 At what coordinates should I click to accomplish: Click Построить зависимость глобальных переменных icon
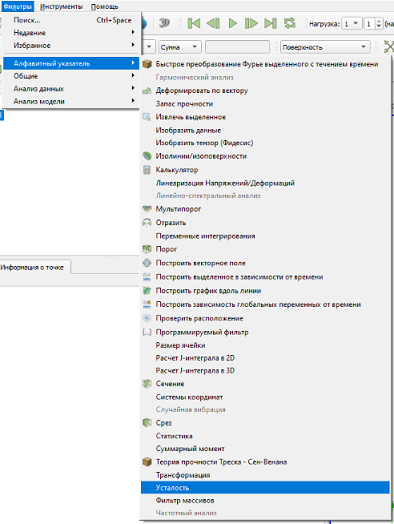coord(147,304)
